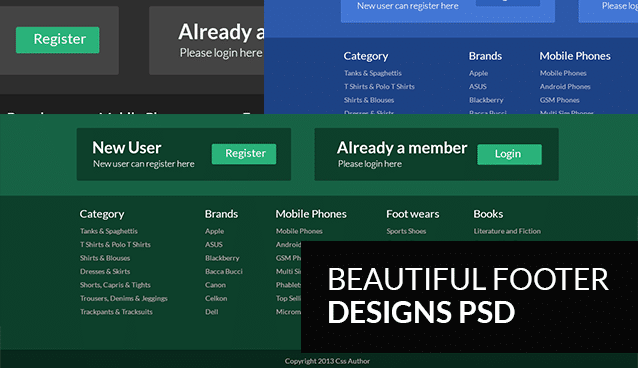The width and height of the screenshot is (638, 368).
Task: Open Shirts & Blouses link in green footer
Action: tap(105, 258)
